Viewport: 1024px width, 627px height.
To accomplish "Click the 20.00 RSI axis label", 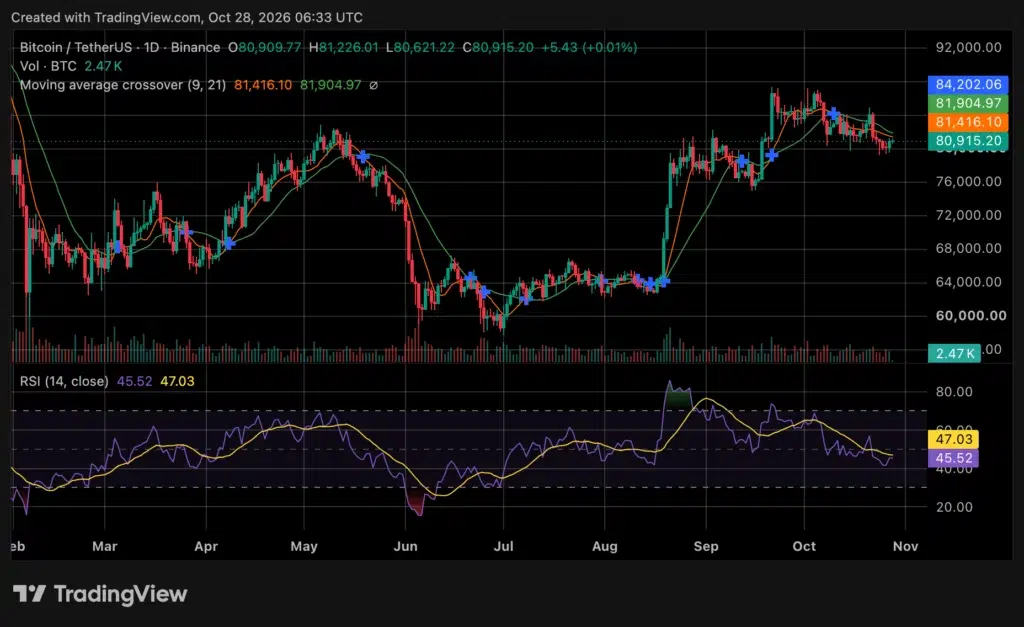I will [954, 507].
